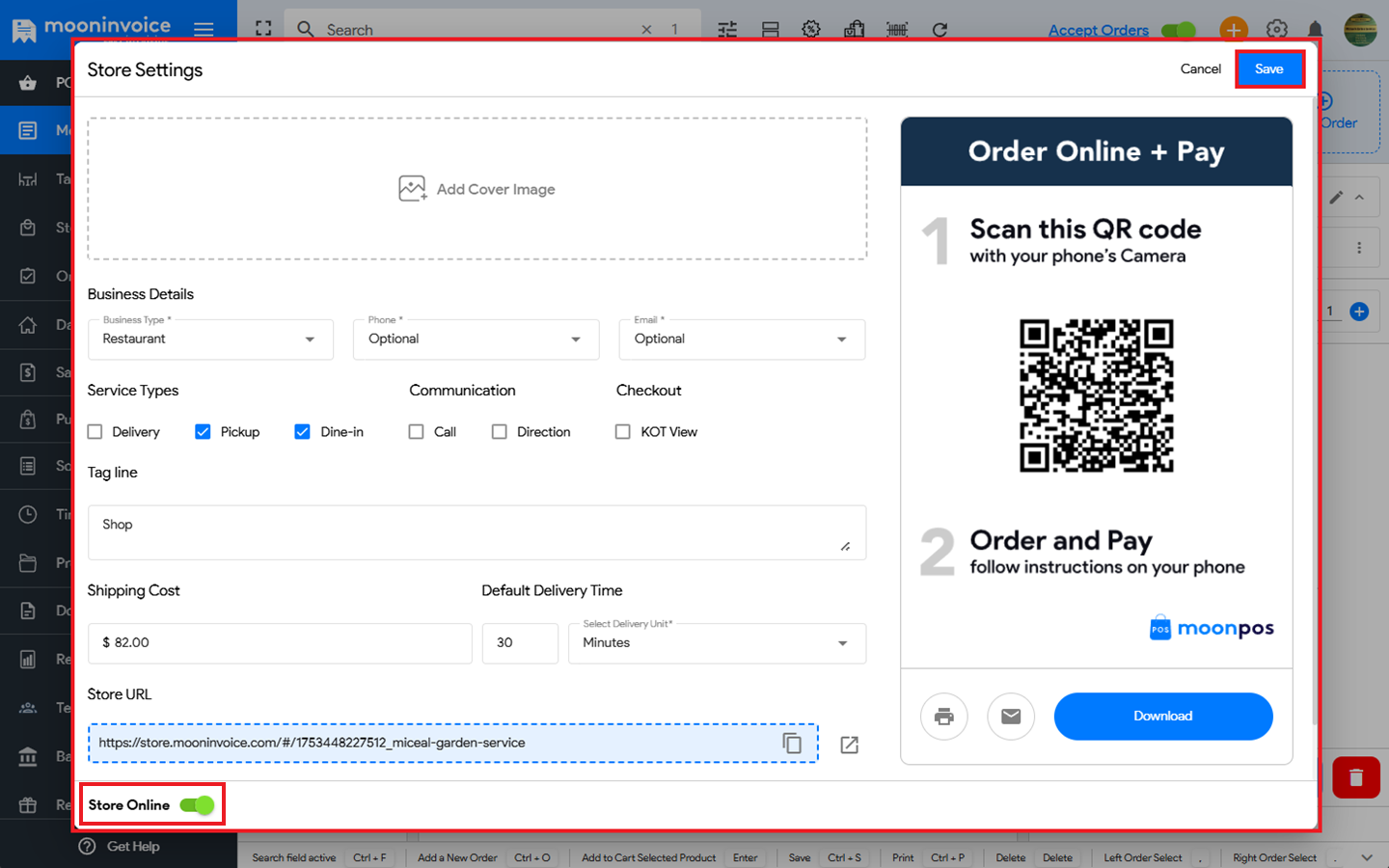Copy the Store URL with the copy icon
Viewport: 1389px width, 868px height.
pos(792,743)
